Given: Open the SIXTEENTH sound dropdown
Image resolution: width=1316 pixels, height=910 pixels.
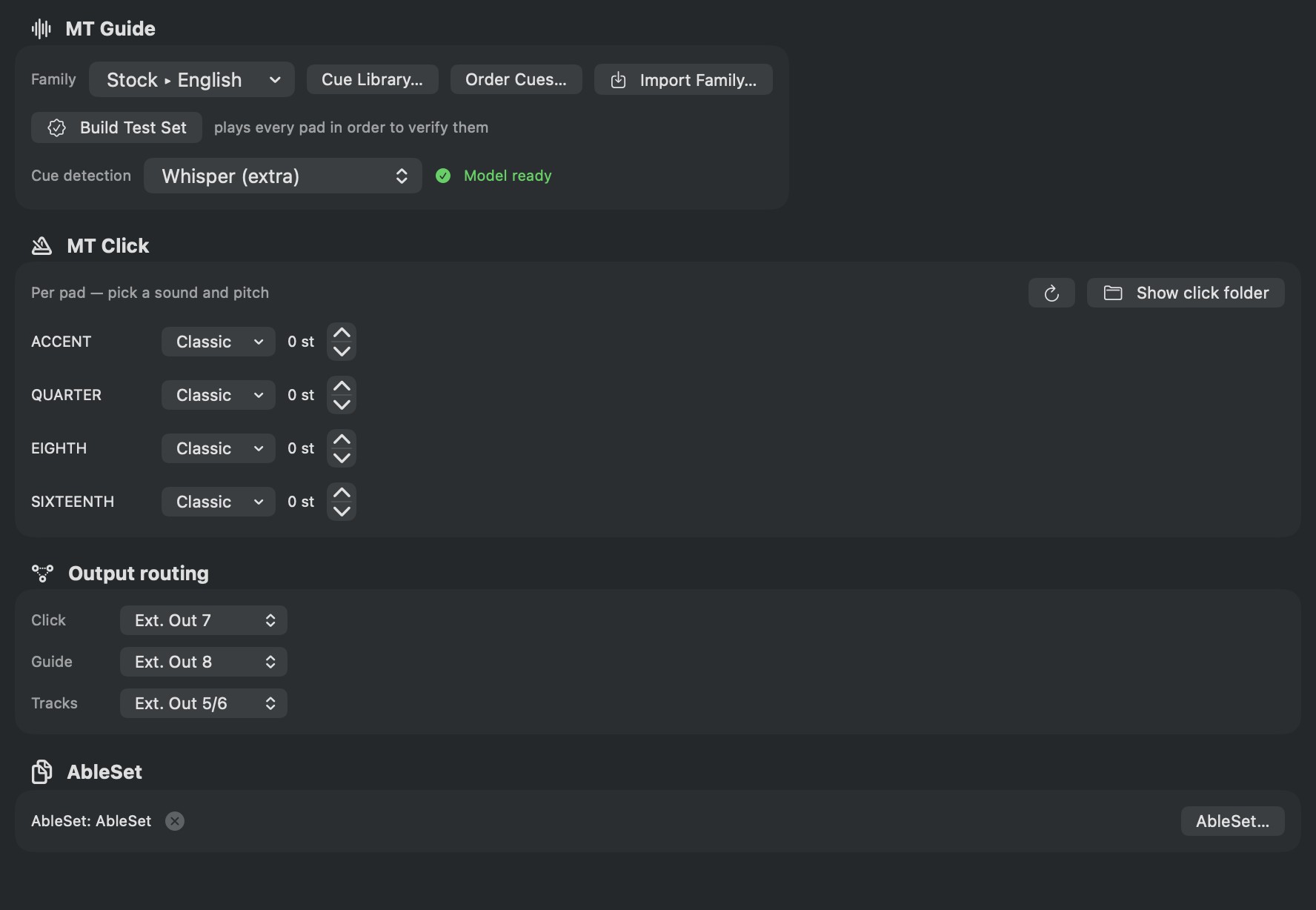Looking at the screenshot, I should (219, 502).
